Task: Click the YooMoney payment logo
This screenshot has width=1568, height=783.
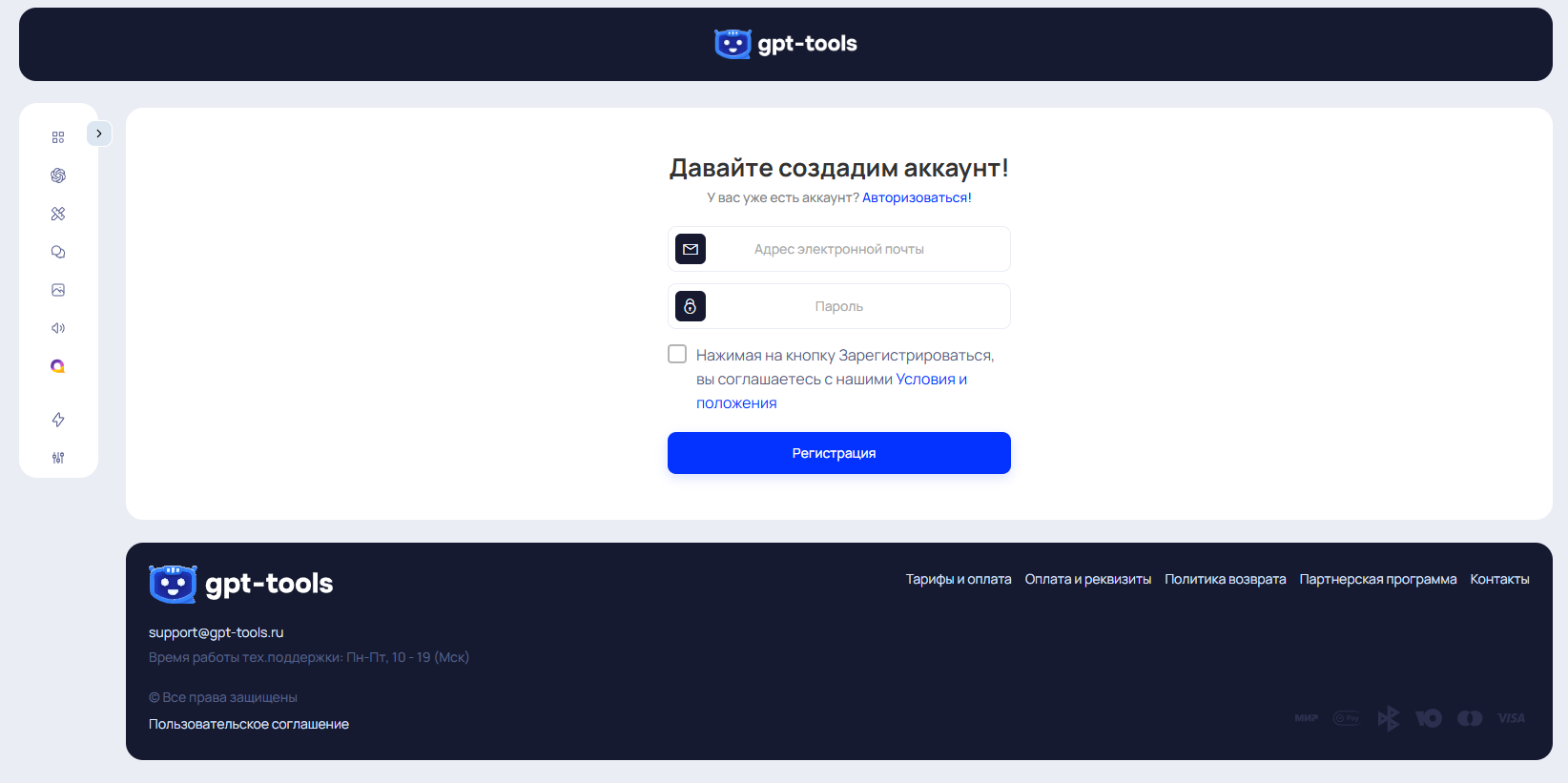Action: (1429, 718)
